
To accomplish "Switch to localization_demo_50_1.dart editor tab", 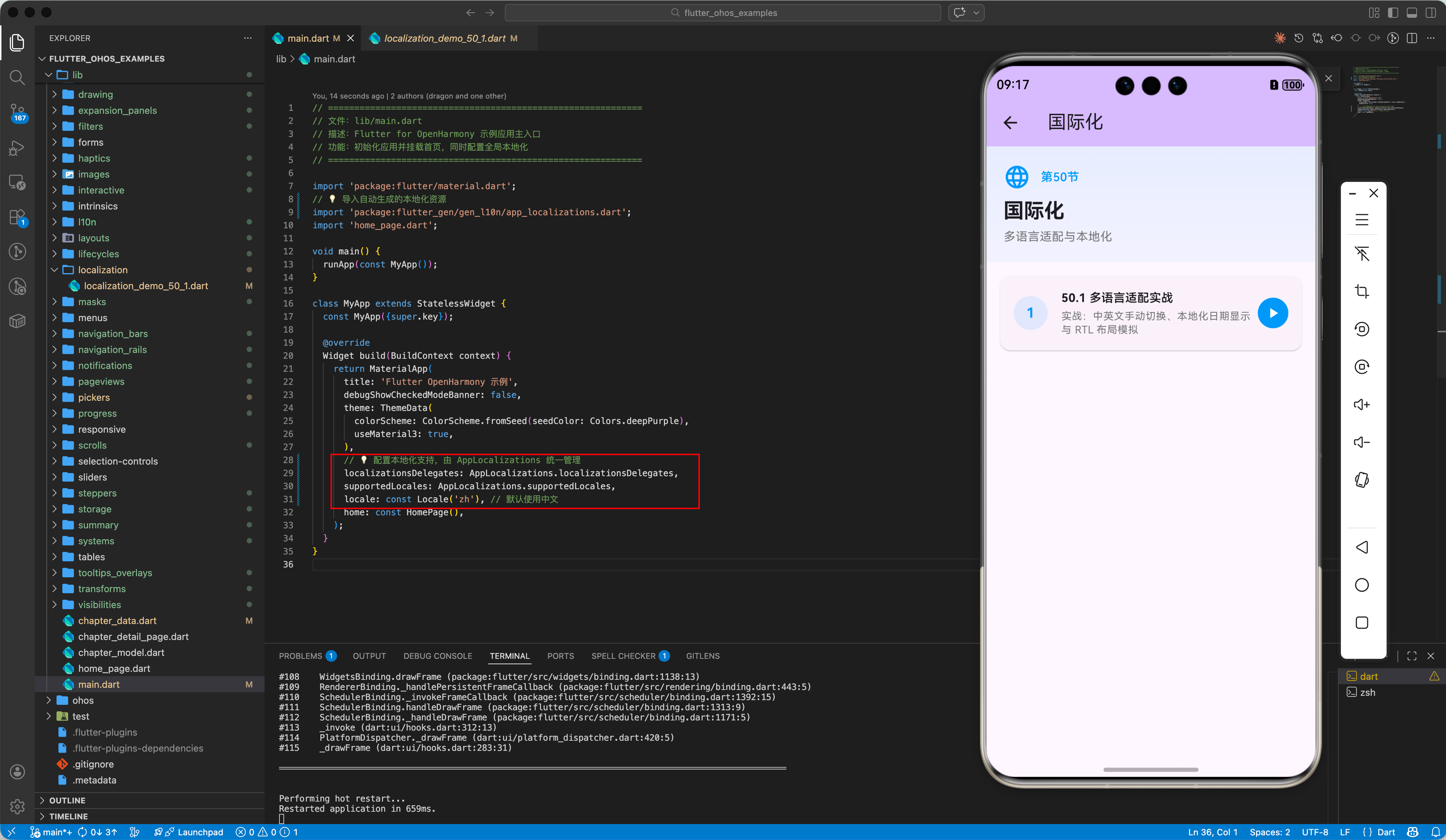I will click(445, 38).
